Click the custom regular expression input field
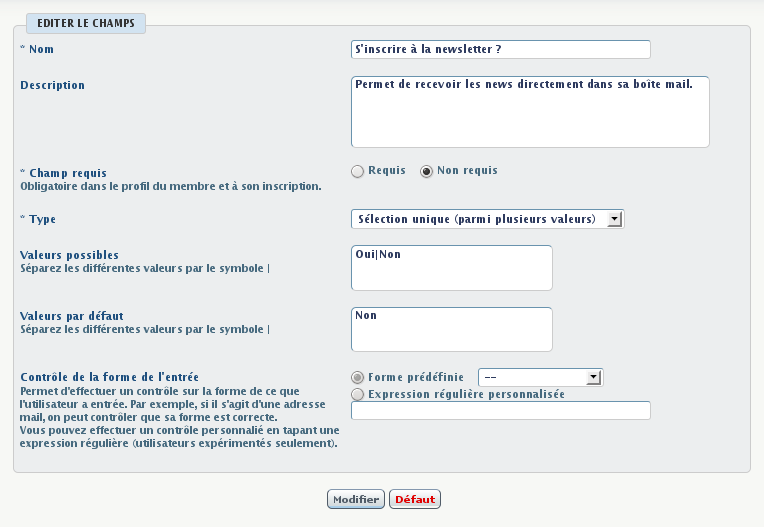764x527 pixels. point(501,410)
